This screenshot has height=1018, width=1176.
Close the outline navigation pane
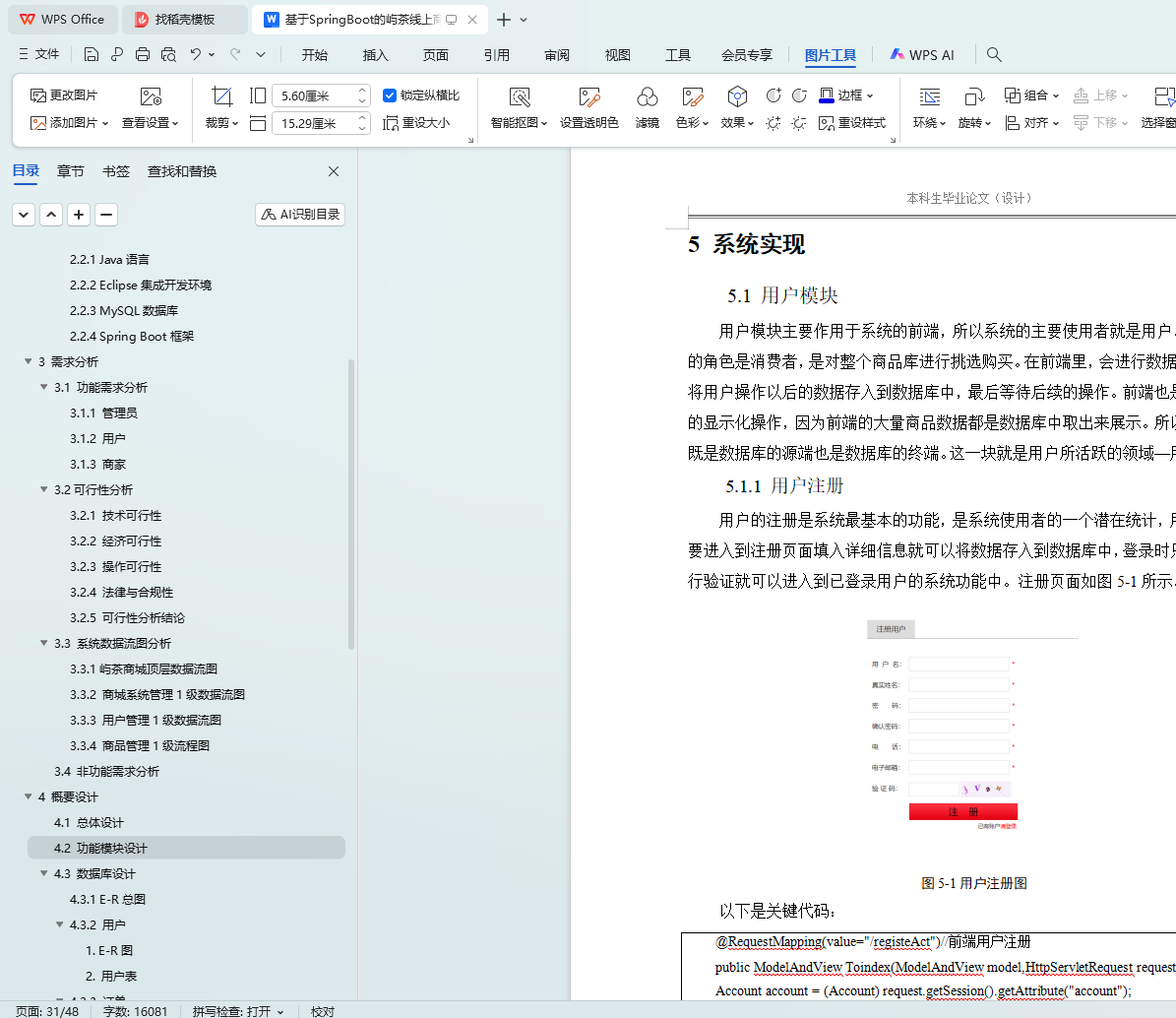(334, 171)
